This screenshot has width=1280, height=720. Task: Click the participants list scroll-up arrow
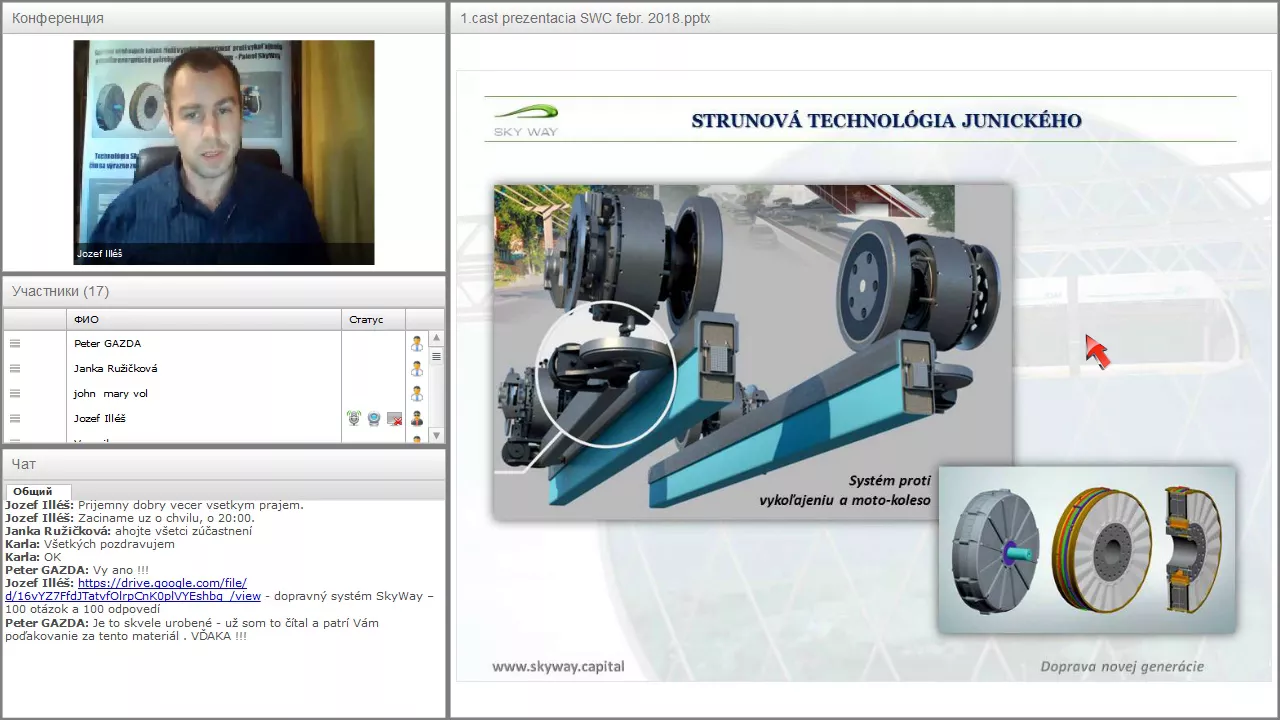coord(436,338)
